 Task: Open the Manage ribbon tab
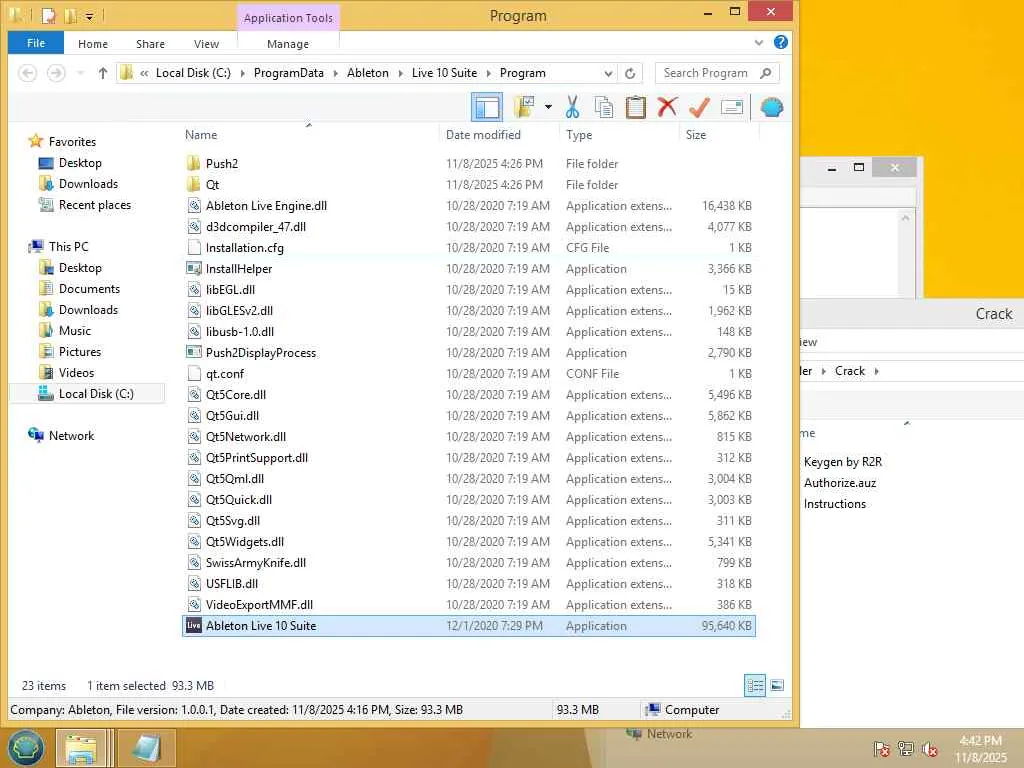pyautogui.click(x=288, y=44)
